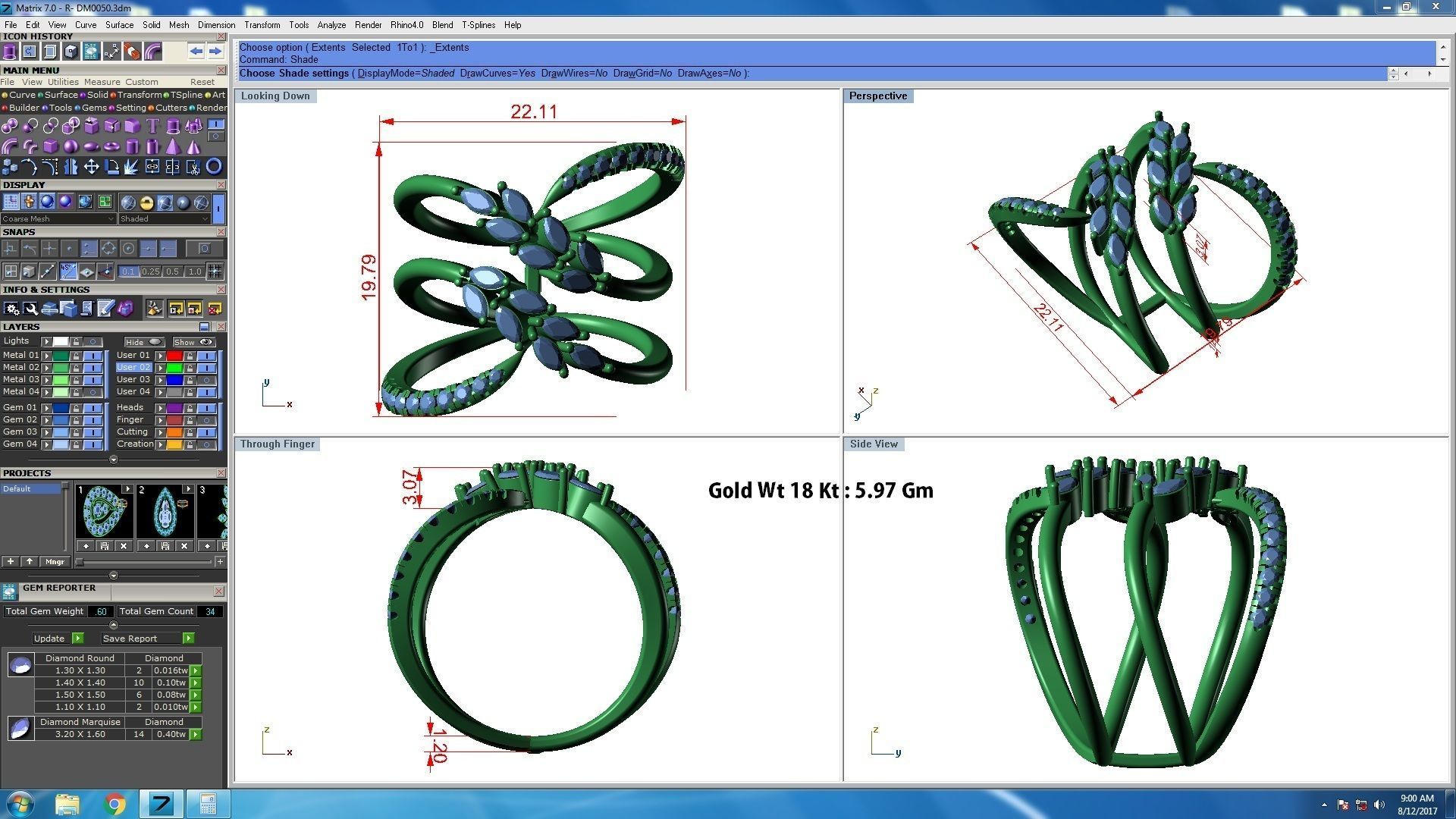Viewport: 1456px width, 819px height.
Task: Click the green four-viewport layout icon
Action: click(x=105, y=202)
